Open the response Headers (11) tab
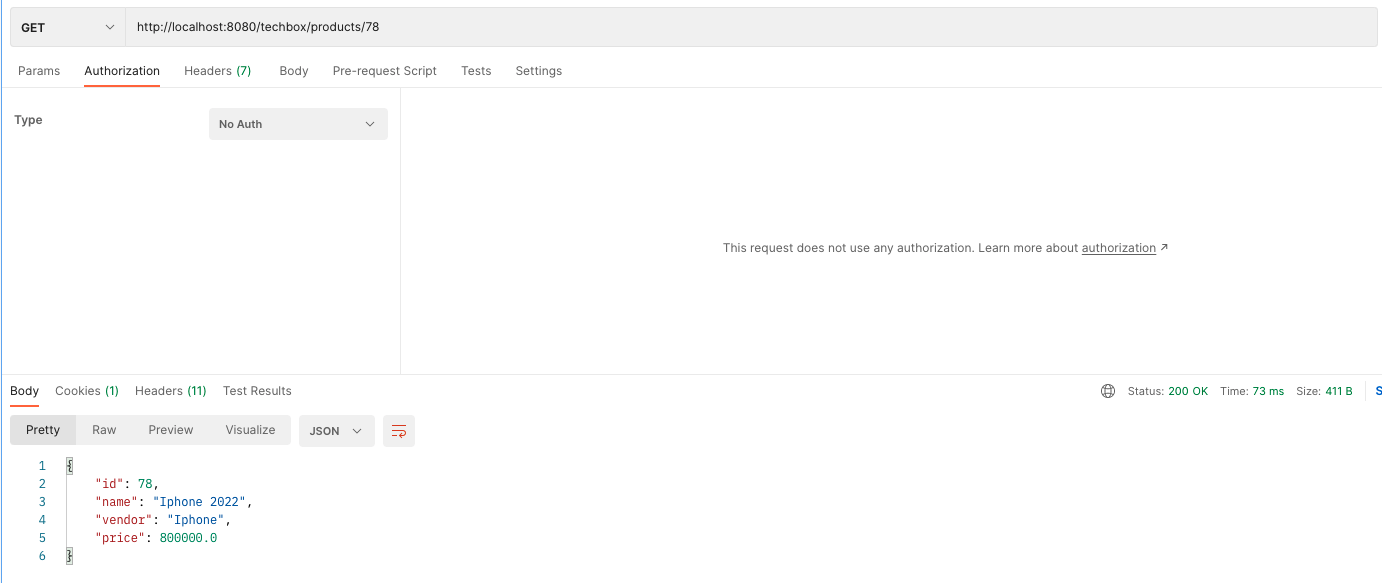This screenshot has width=1382, height=583. pos(170,391)
